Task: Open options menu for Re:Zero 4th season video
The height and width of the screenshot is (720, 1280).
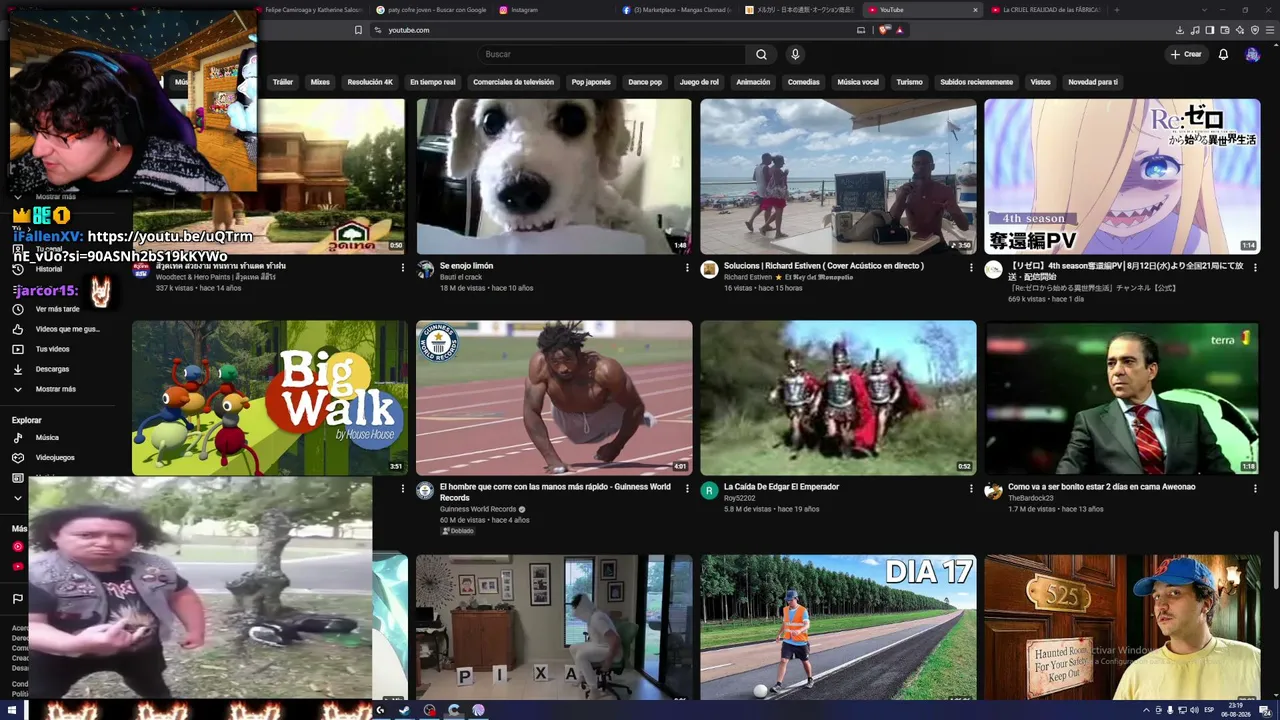Action: point(1255,267)
